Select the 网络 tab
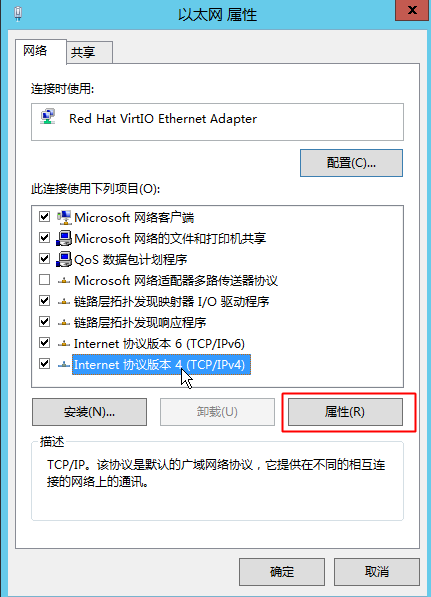This screenshot has height=597, width=431. click(41, 51)
